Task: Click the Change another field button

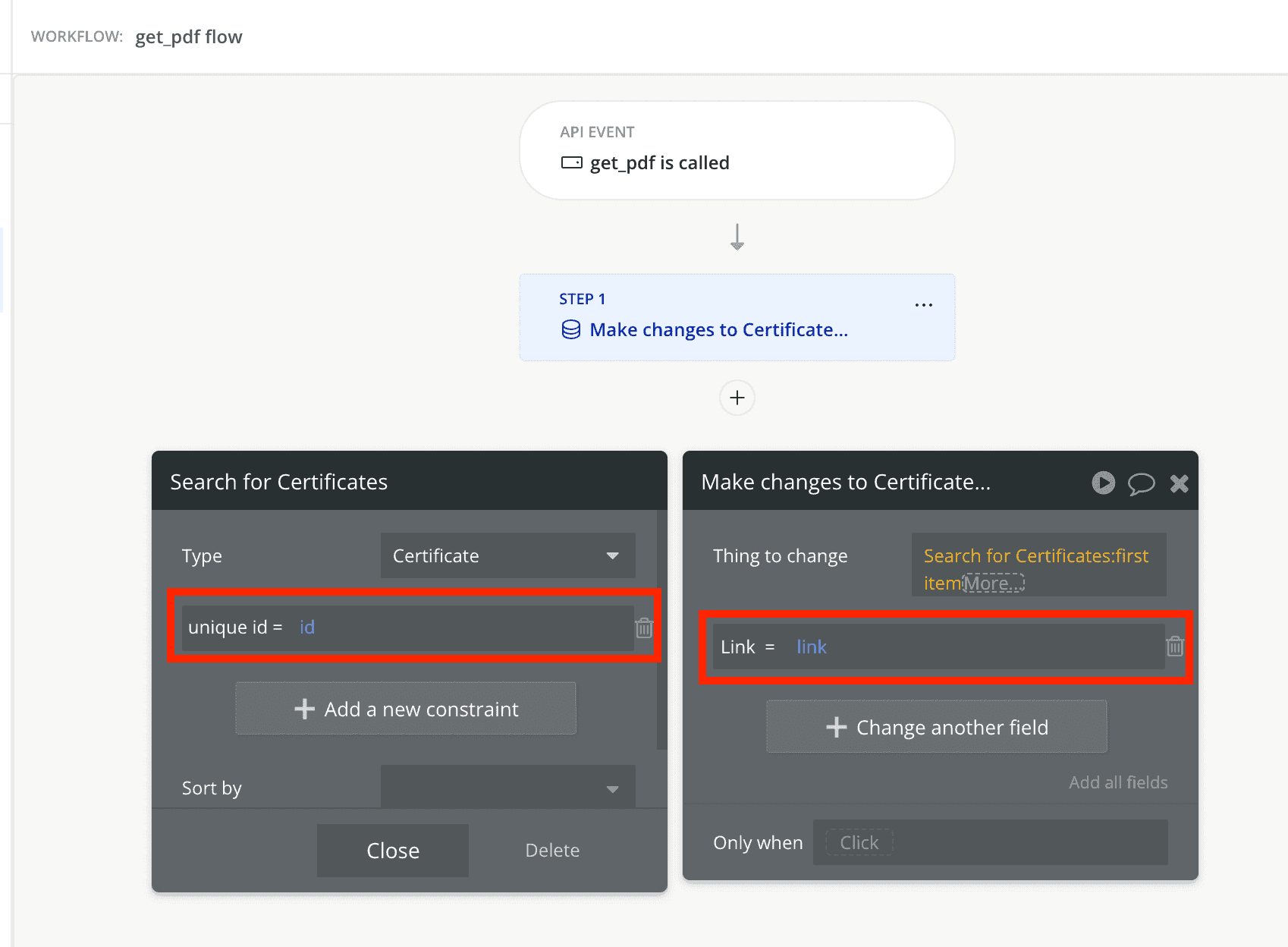Action: pos(937,727)
